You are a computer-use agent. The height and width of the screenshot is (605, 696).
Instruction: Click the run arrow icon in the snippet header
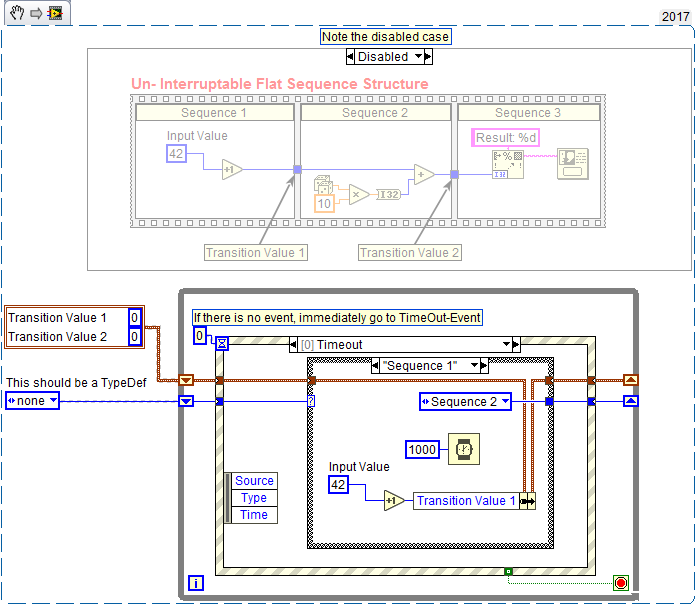pos(36,13)
